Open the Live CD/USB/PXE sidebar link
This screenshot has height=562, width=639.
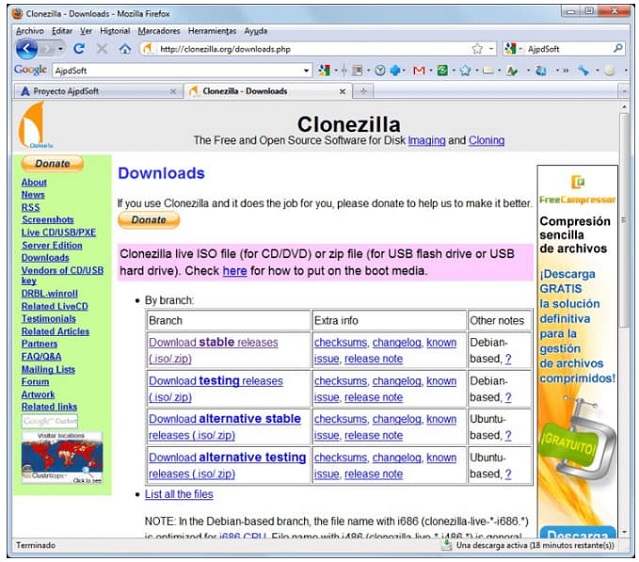click(59, 232)
